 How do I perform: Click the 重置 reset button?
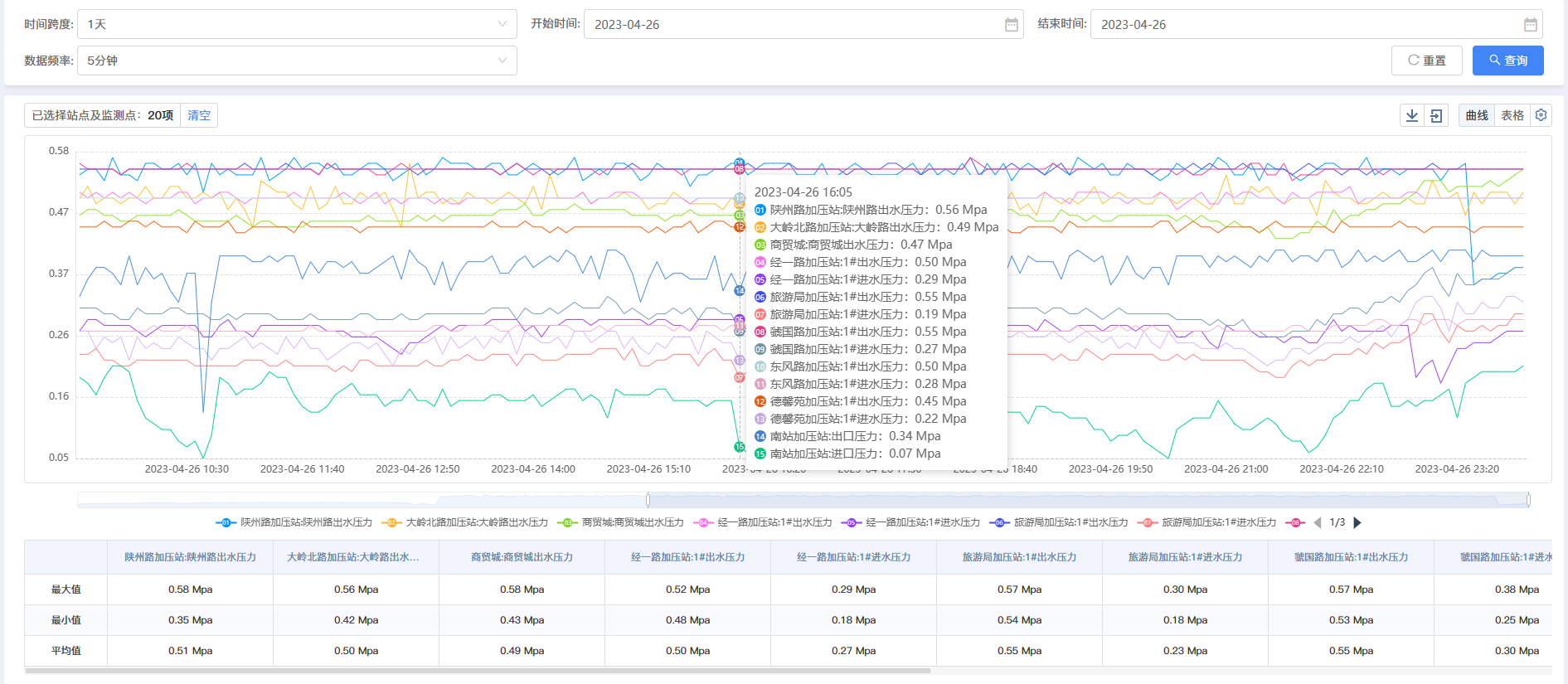[1426, 61]
